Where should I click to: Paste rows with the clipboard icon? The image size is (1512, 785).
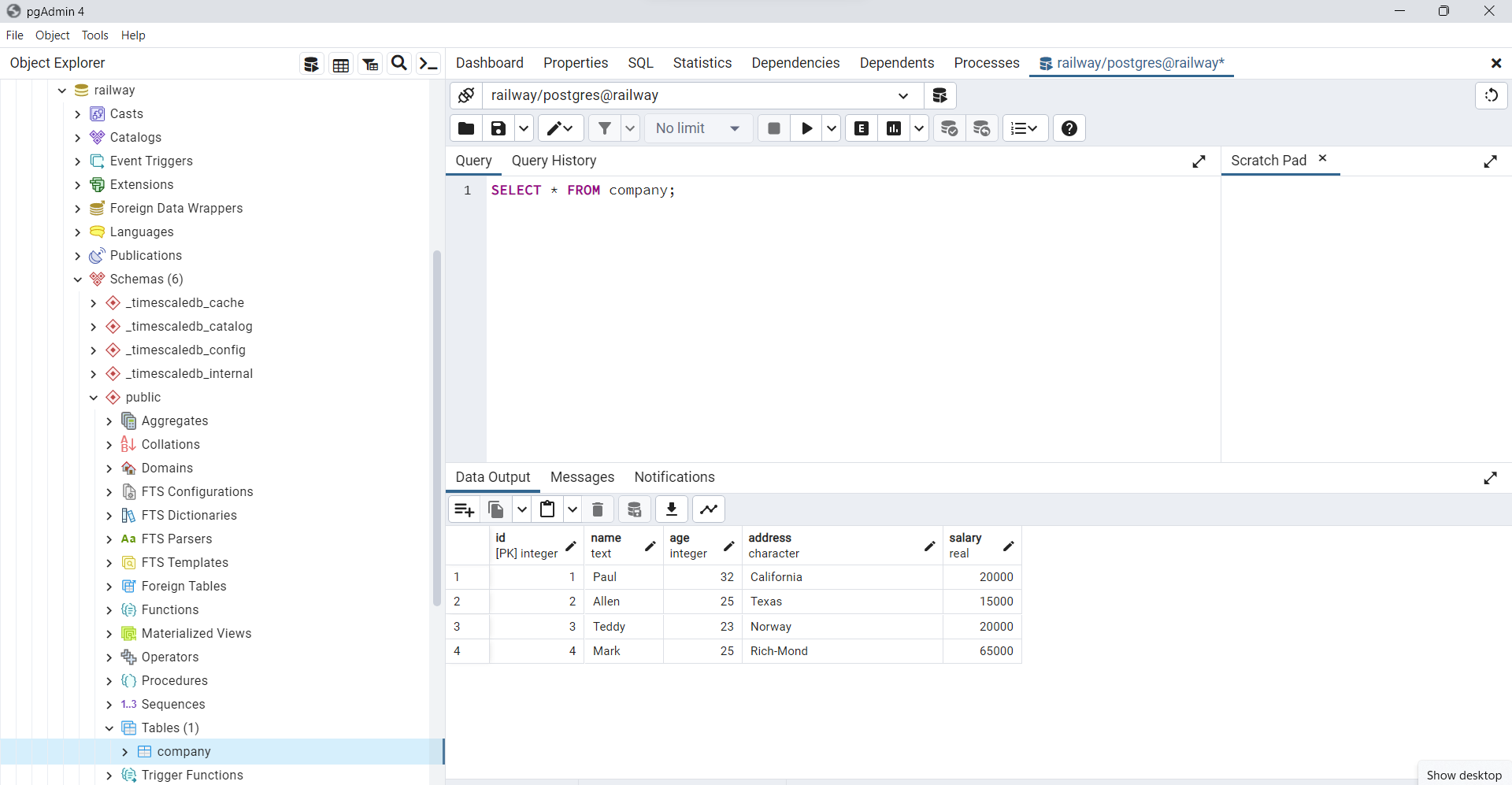547,509
